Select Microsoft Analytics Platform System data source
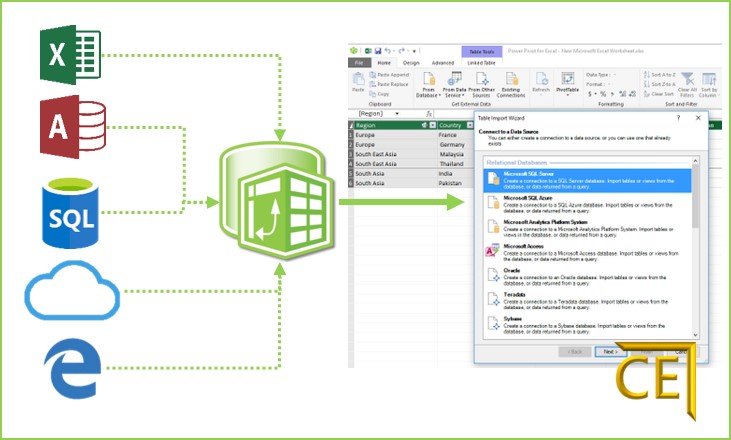This screenshot has height=440, width=731. pos(587,229)
